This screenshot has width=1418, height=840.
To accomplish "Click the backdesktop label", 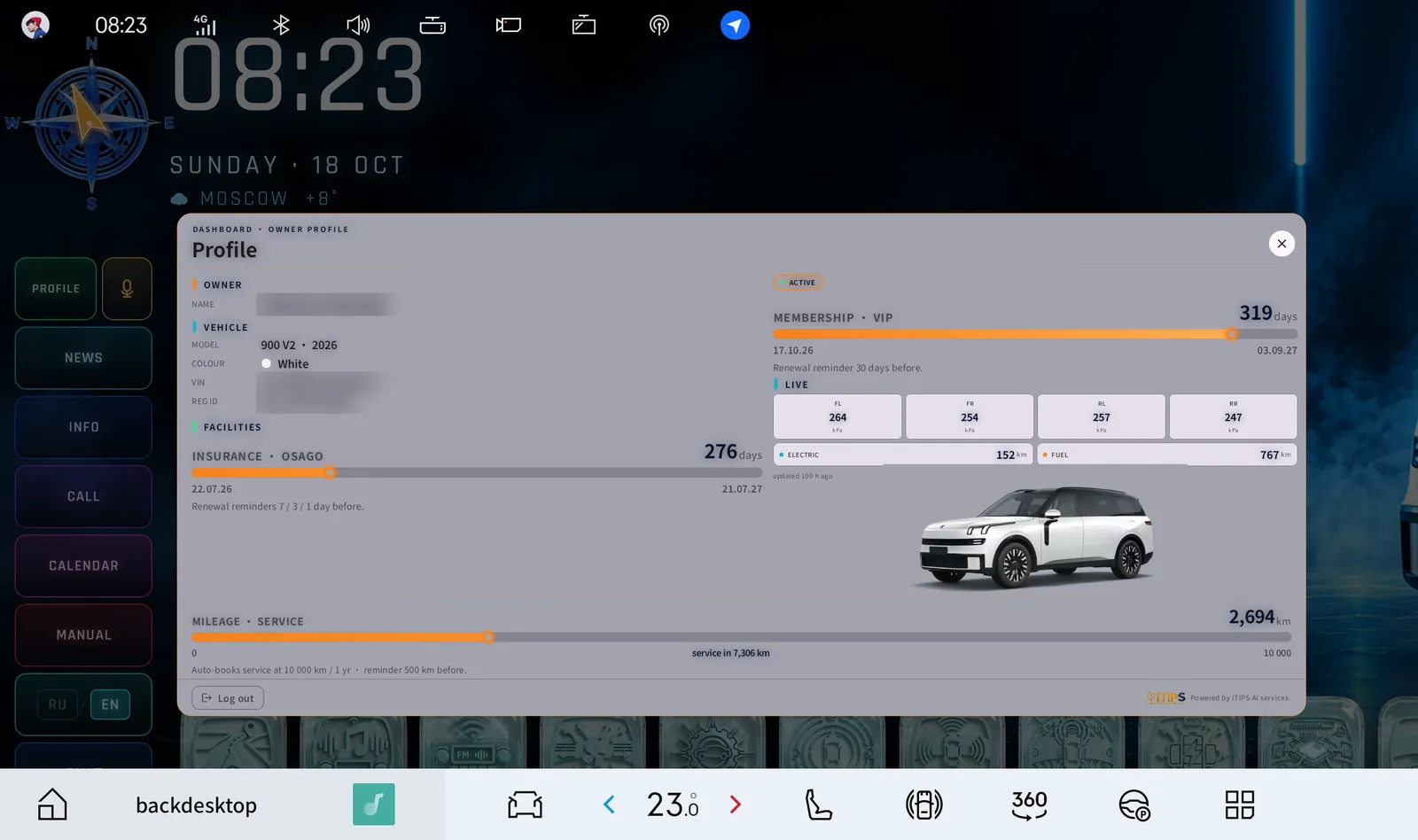I will (x=196, y=805).
